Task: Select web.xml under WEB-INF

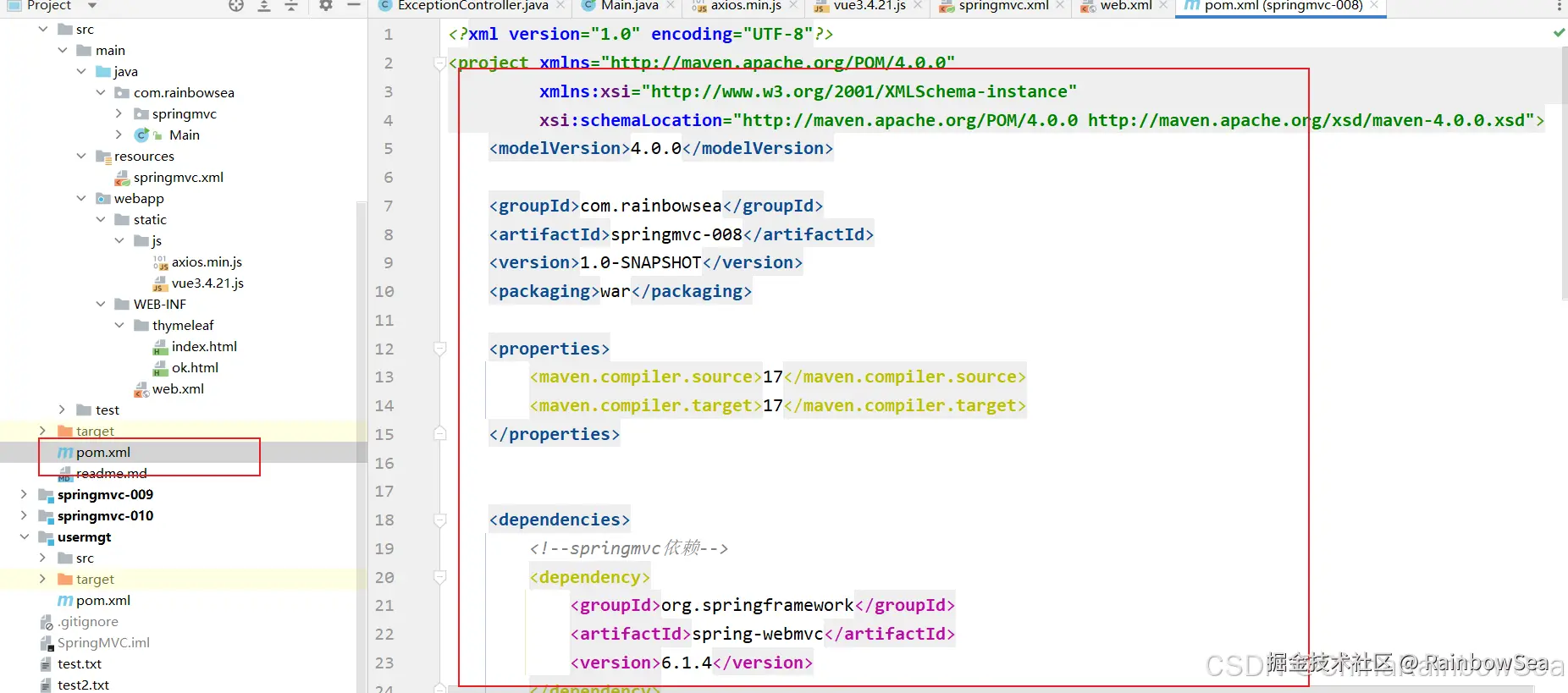Action: click(x=178, y=388)
